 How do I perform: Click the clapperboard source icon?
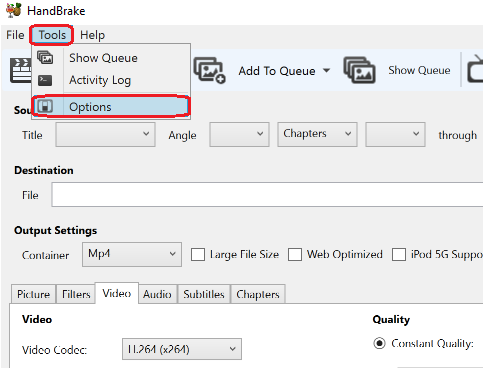click(x=21, y=70)
